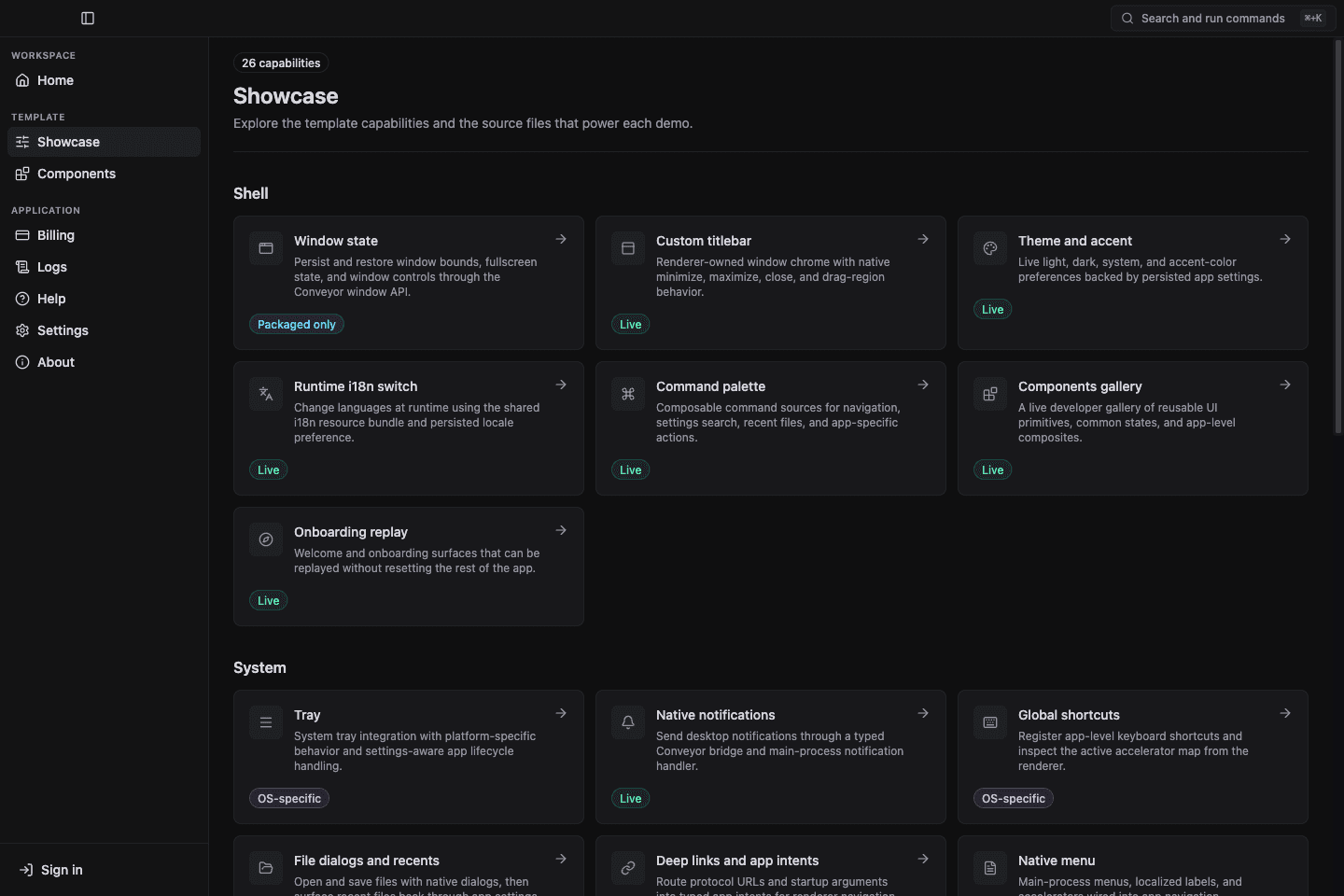
Task: Click the Showcase sliders icon
Action: (22, 142)
